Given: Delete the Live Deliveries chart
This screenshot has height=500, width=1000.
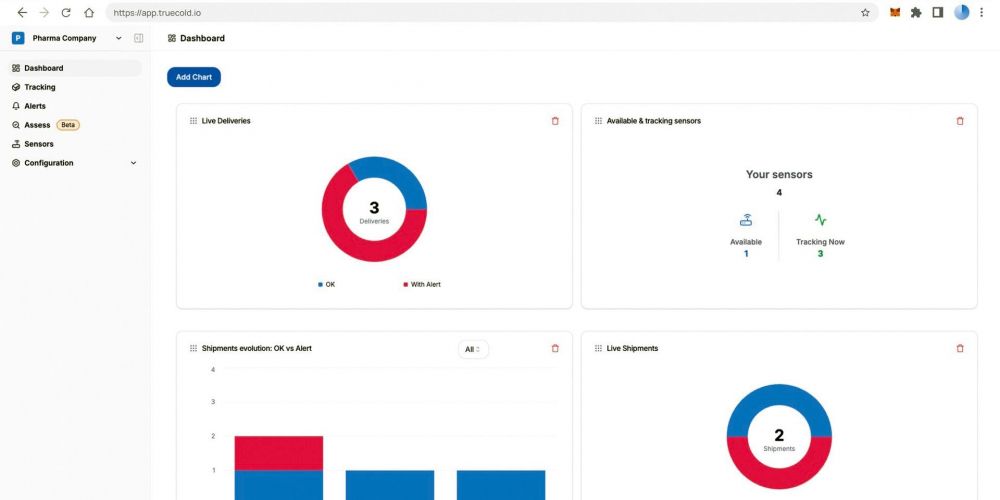Looking at the screenshot, I should click(x=555, y=121).
